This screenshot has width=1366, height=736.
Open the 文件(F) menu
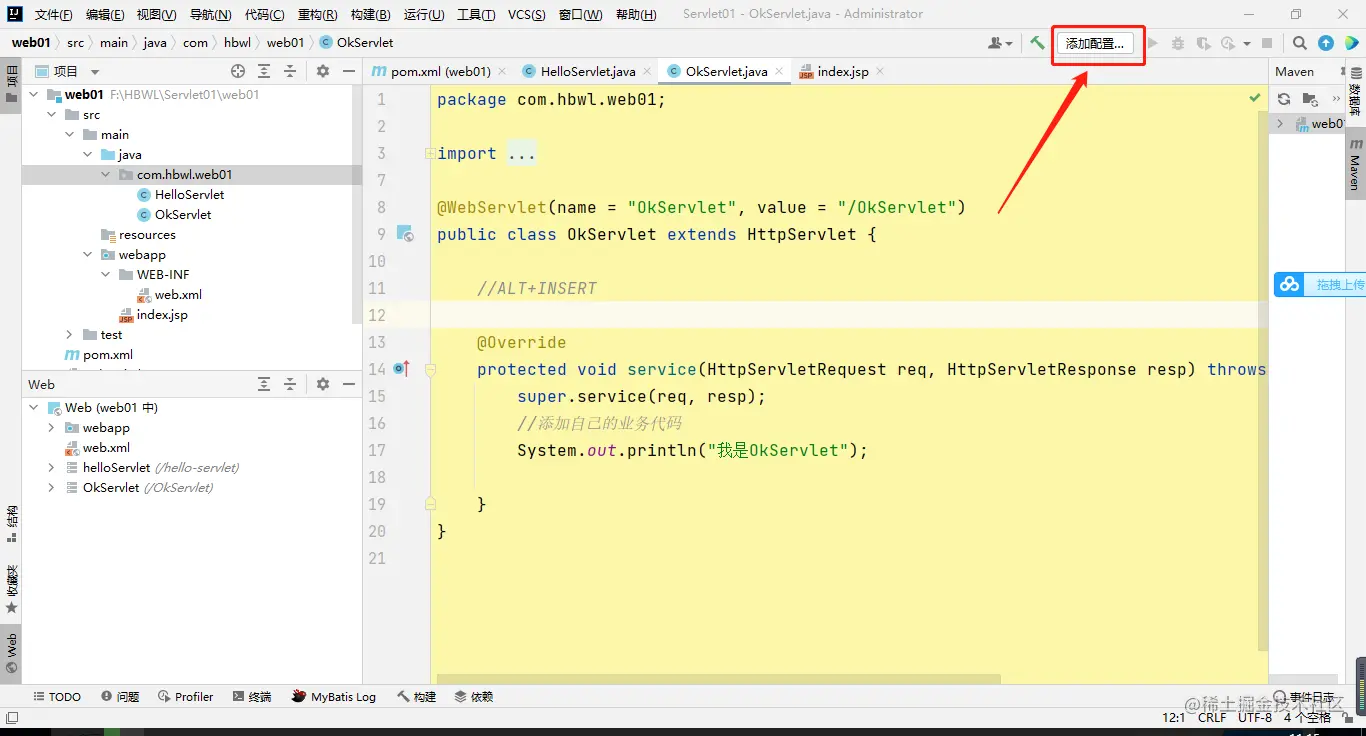(54, 14)
